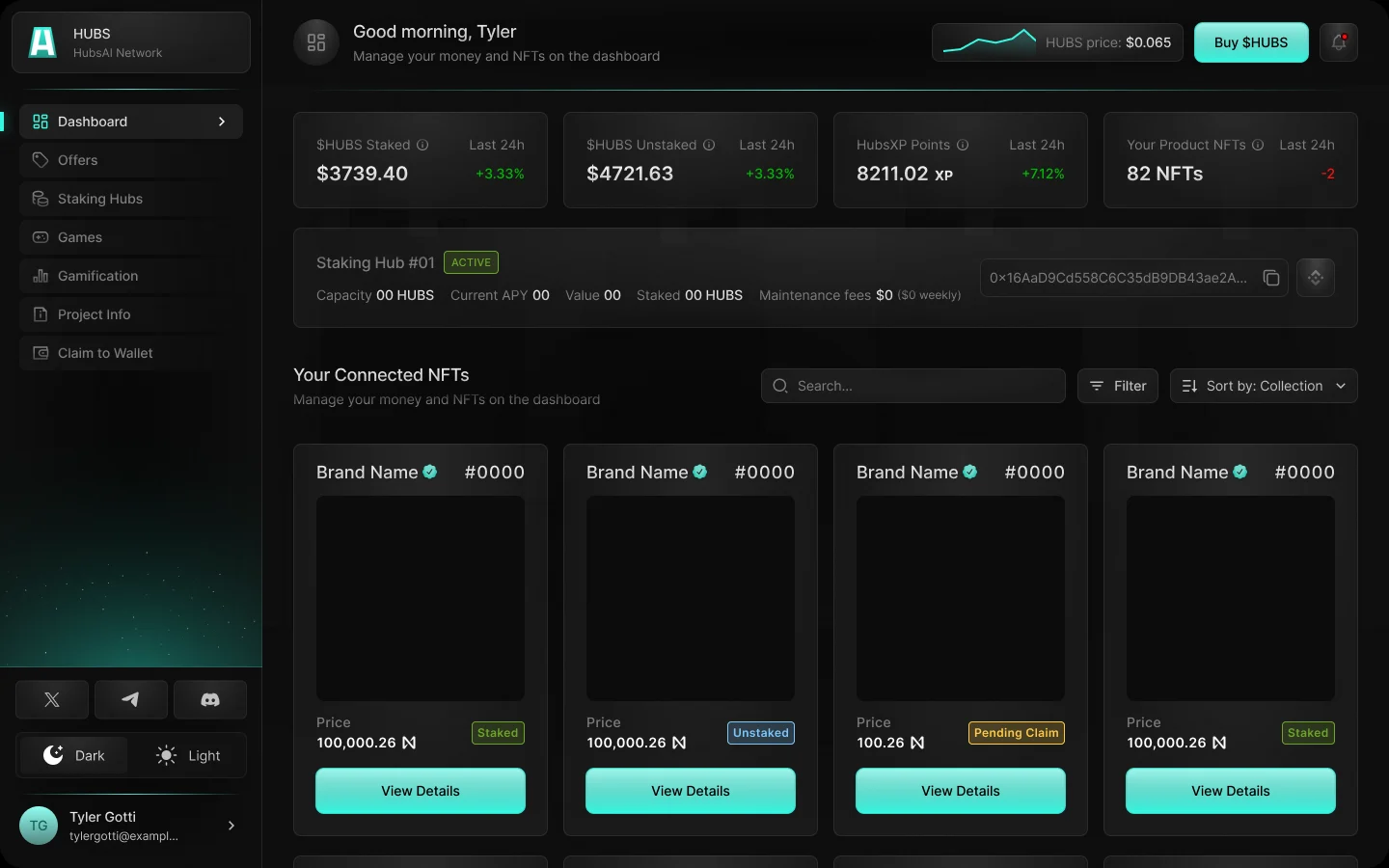Click the HUBS price chart sparkline
This screenshot has width=1389, height=868.
[989, 41]
